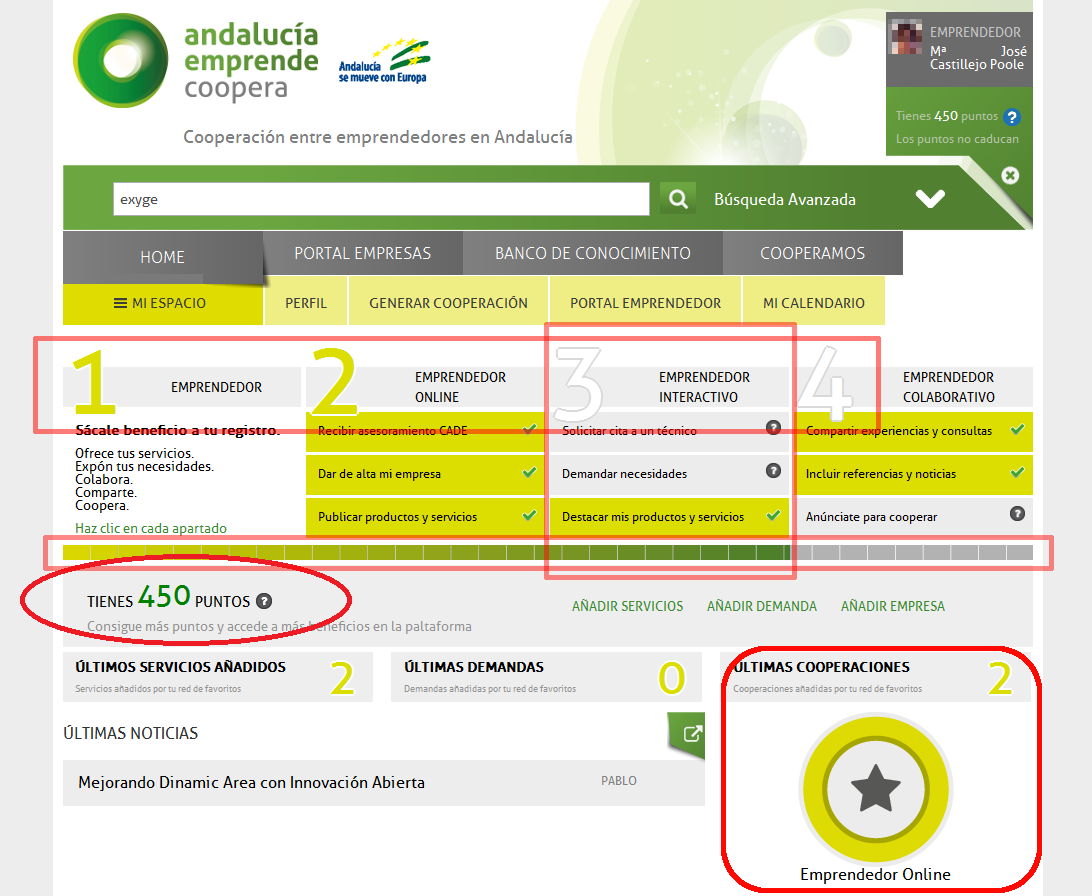
Task: Open news item Mejorando Dinamic Area con Innovación Abierta
Action: 384,783
